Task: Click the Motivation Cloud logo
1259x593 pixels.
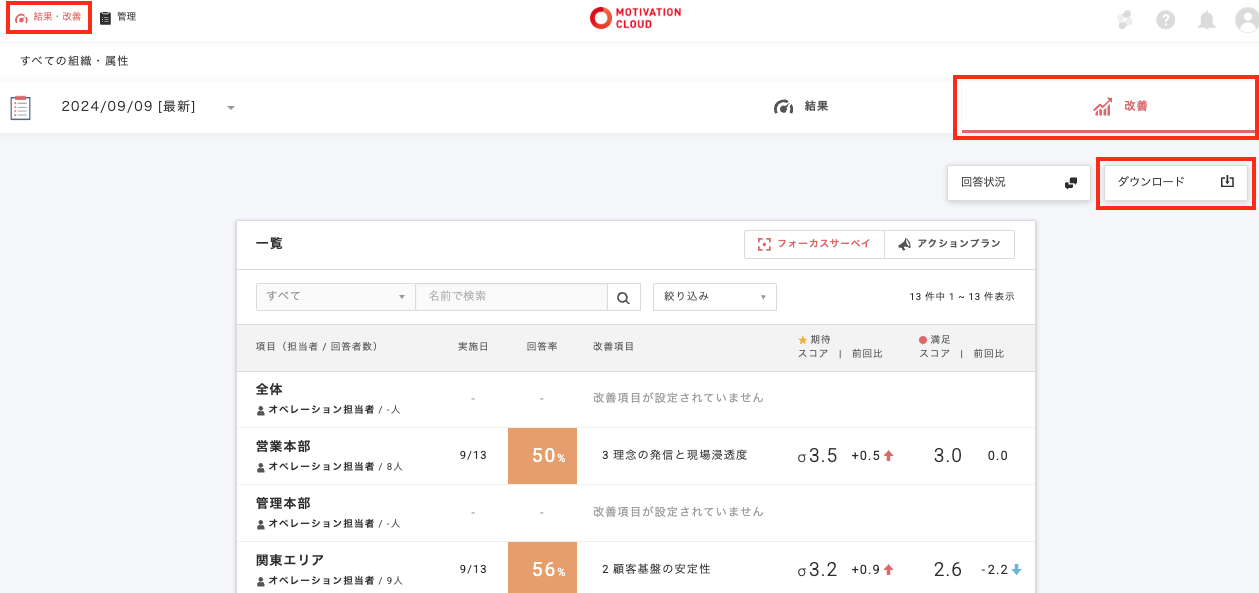Action: 635,18
